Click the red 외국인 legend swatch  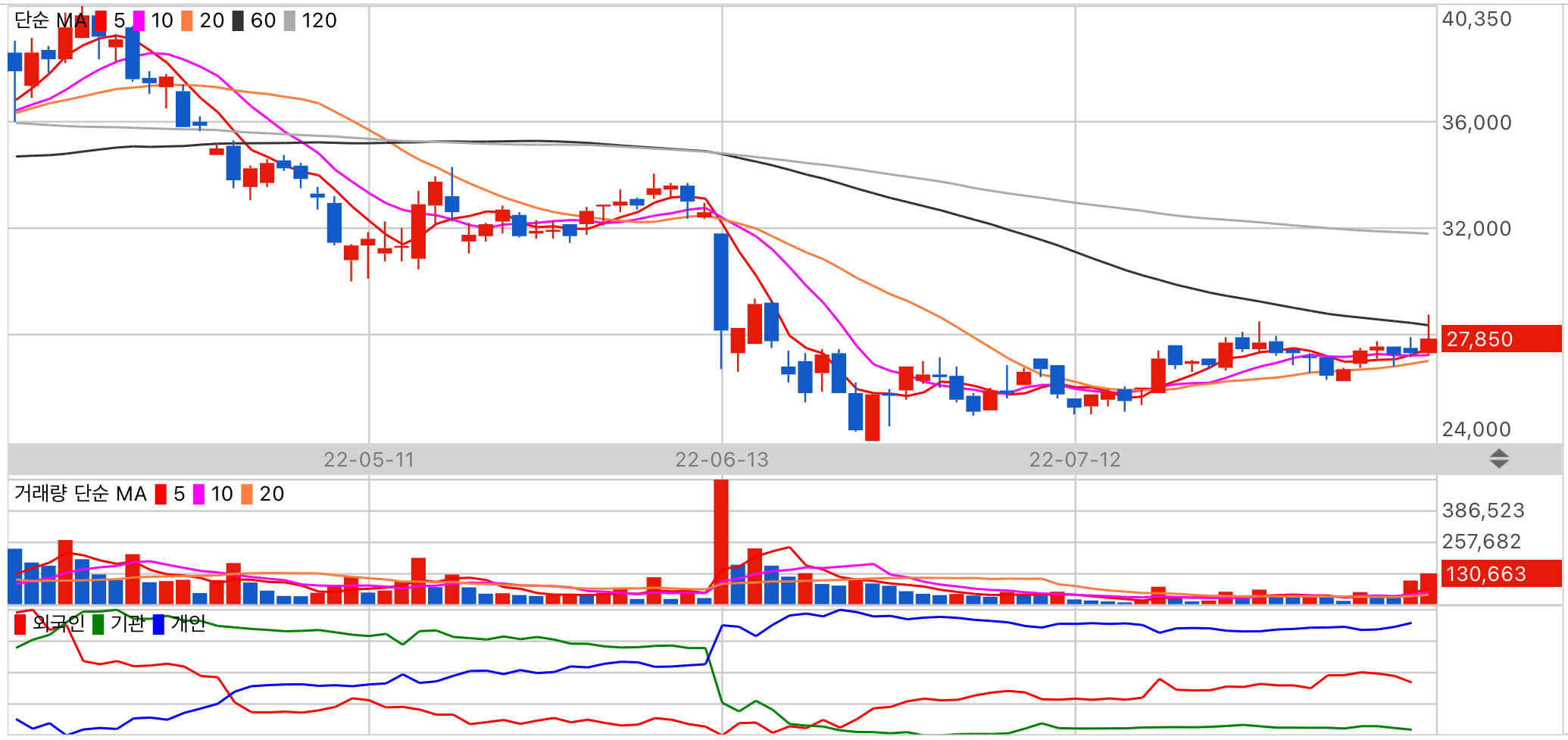[20, 624]
